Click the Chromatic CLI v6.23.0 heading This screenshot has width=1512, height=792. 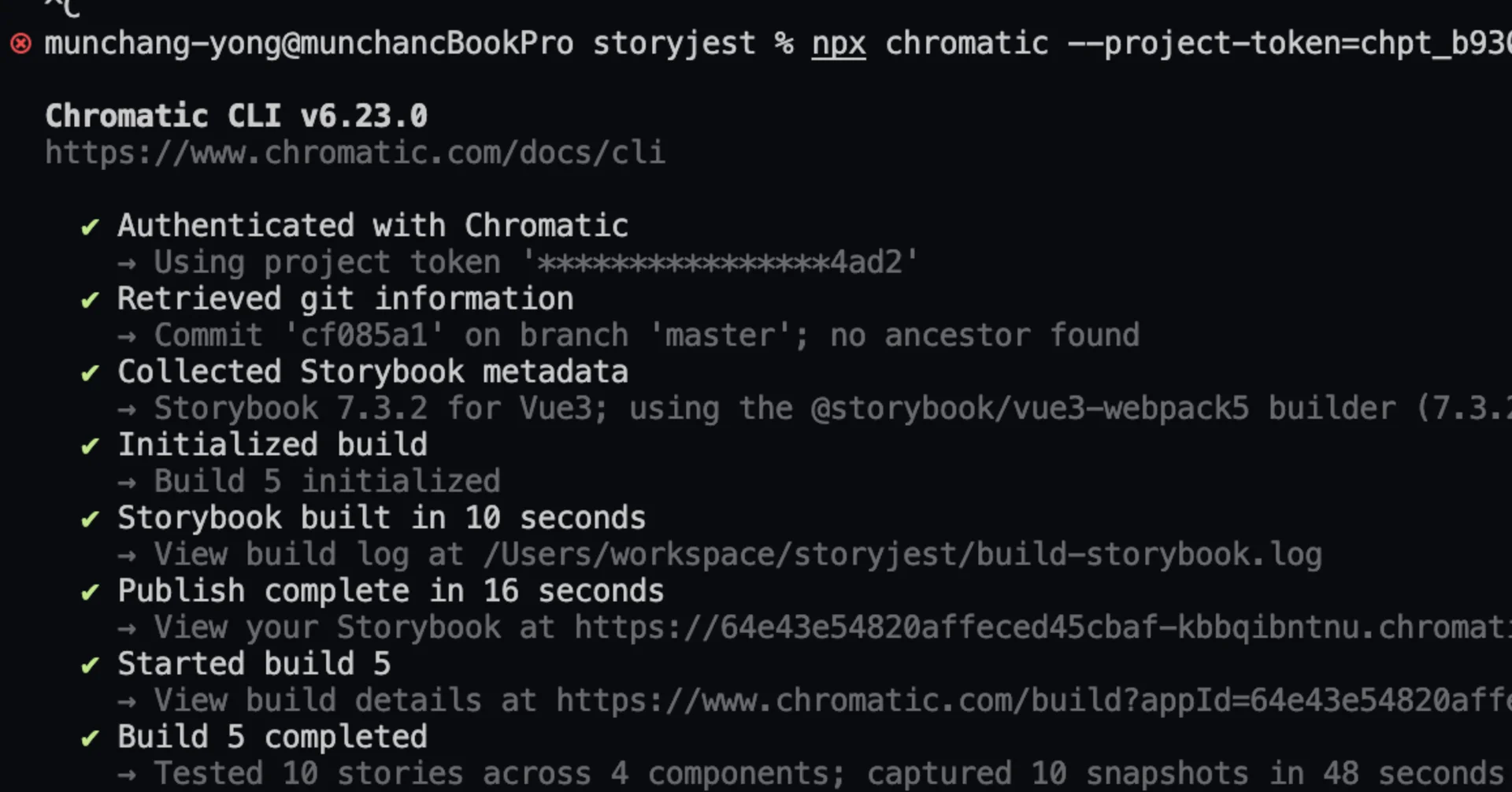click(x=236, y=117)
